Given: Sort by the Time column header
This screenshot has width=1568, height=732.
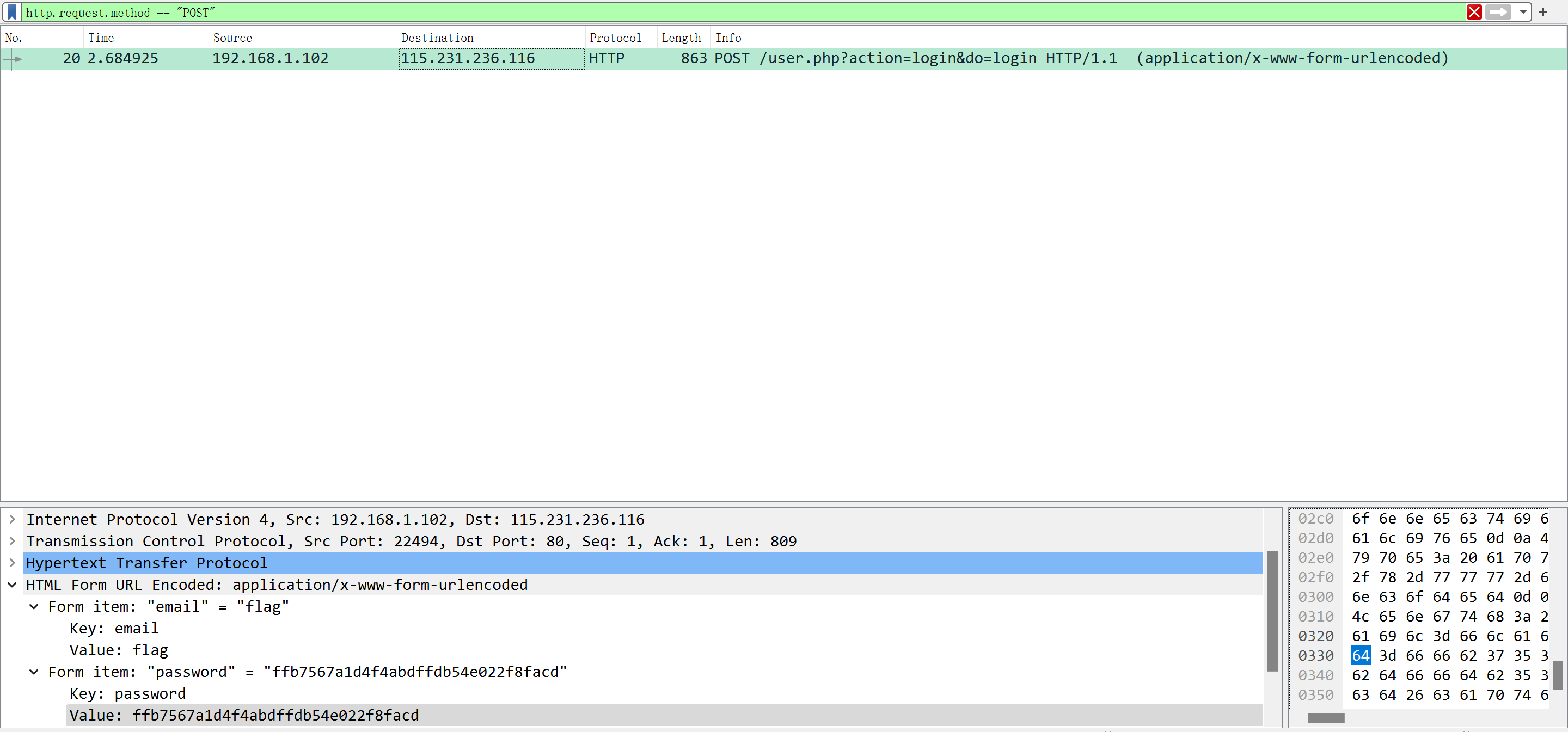Looking at the screenshot, I should [146, 38].
